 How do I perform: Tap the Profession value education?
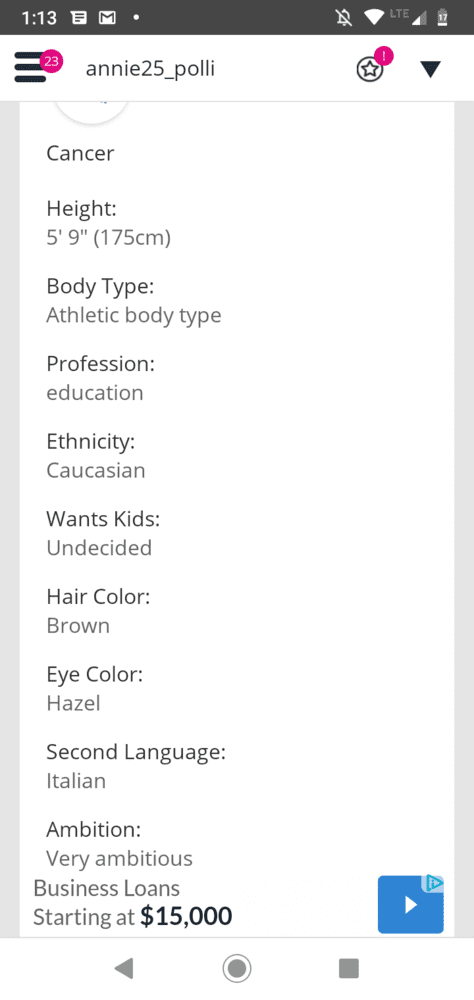click(x=95, y=393)
